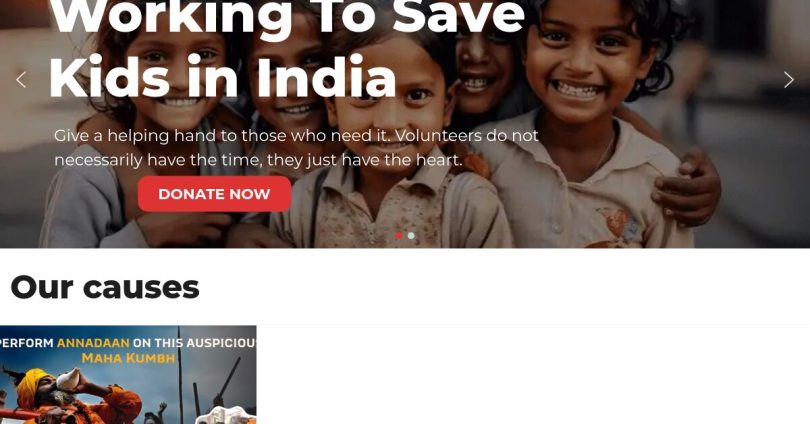Open the Annadaan Maha Kumbh cause card
The image size is (810, 424).
click(128, 374)
